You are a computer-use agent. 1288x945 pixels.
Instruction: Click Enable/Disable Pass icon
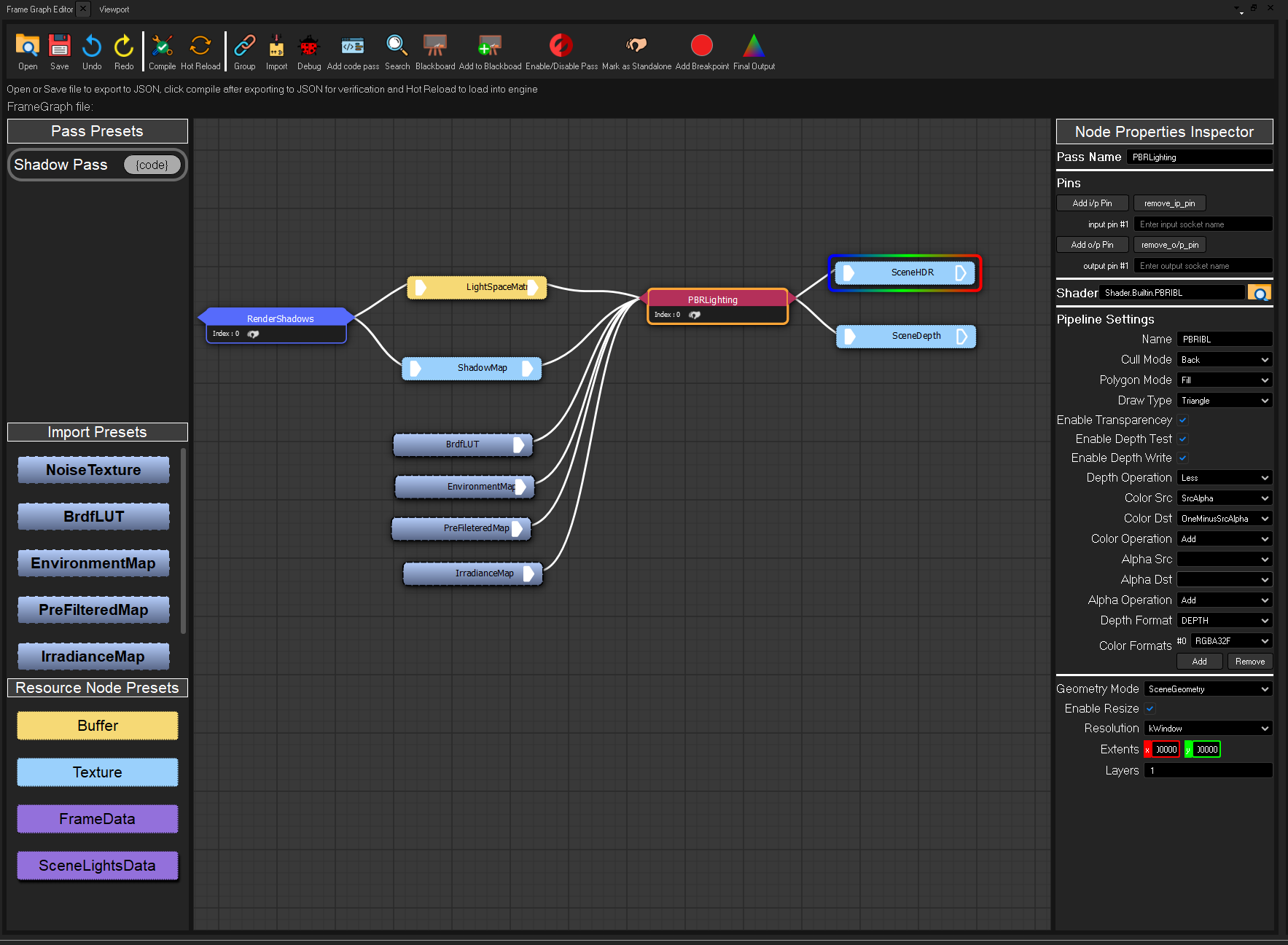tap(561, 47)
